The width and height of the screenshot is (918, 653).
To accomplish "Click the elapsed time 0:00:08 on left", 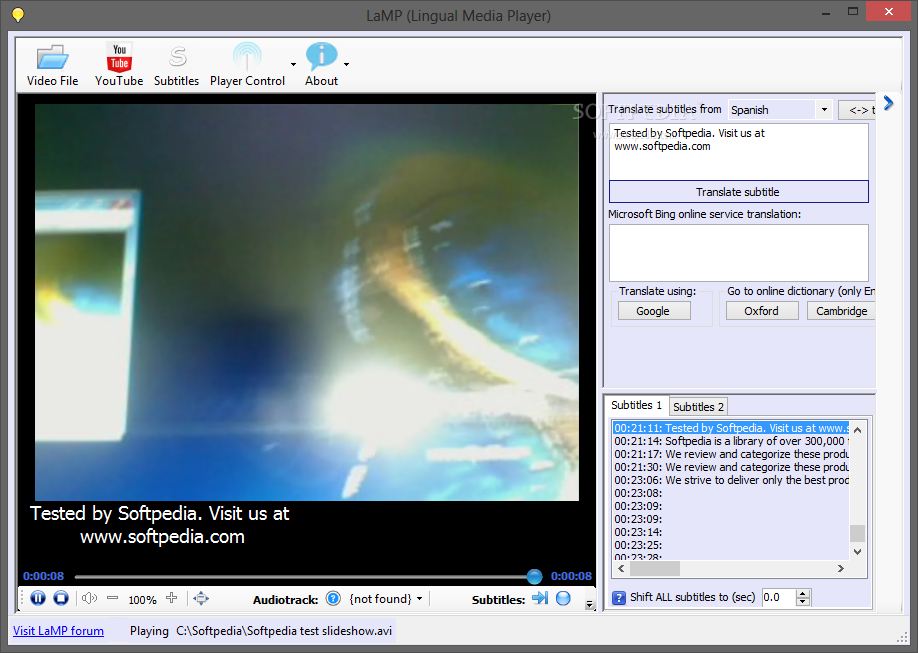I will pos(43,576).
